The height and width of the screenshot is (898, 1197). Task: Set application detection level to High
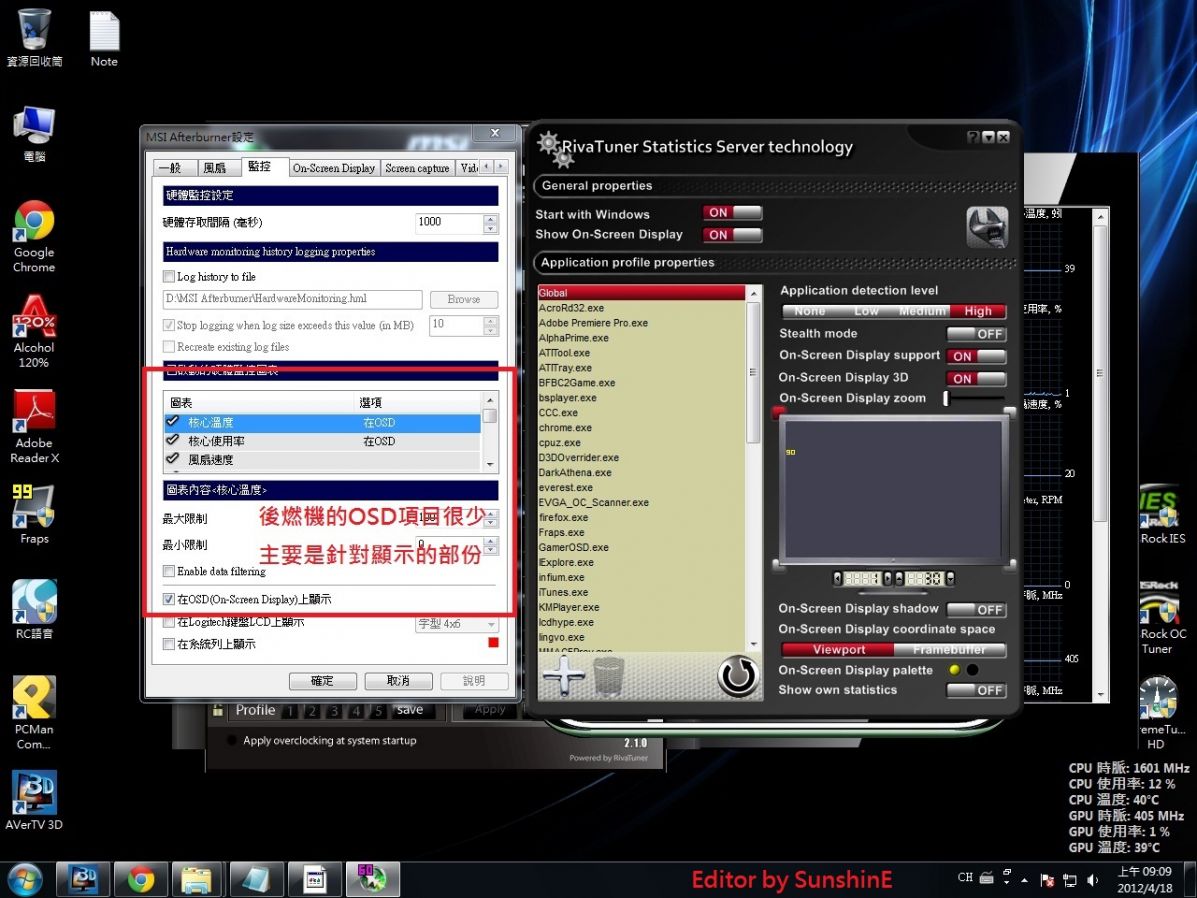pyautogui.click(x=978, y=311)
